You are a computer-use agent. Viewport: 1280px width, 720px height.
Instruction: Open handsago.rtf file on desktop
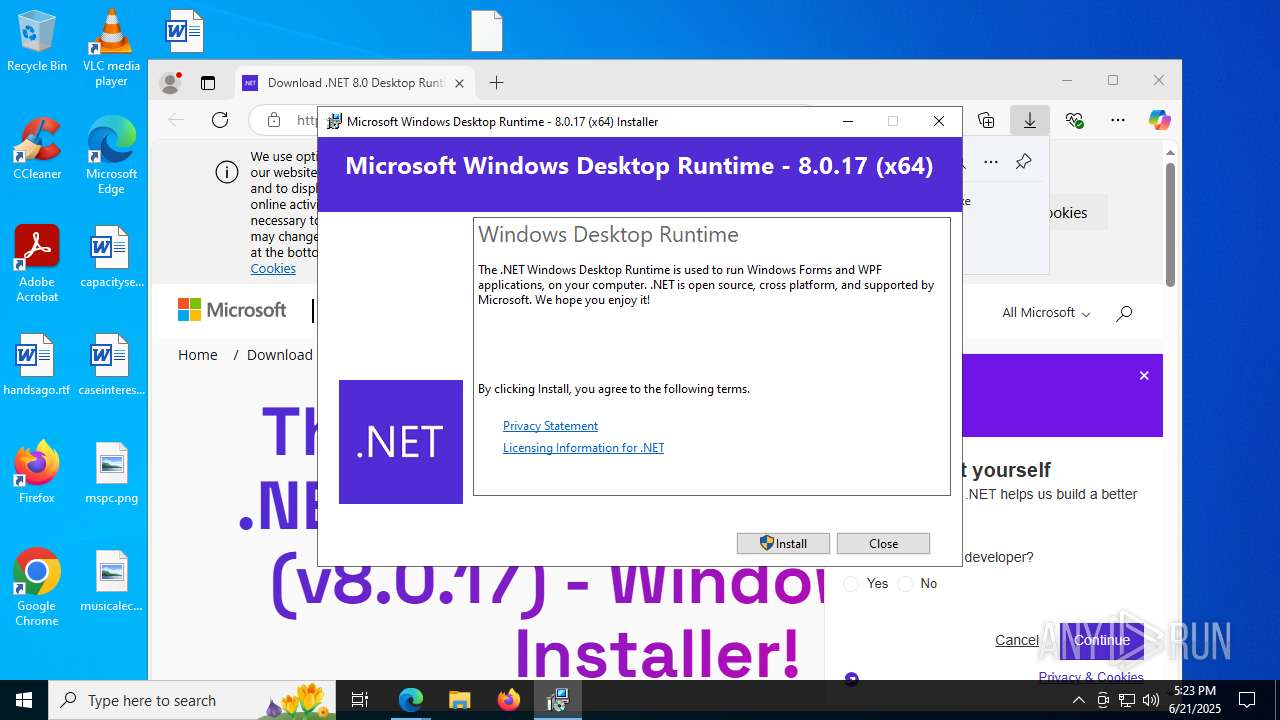(37, 364)
